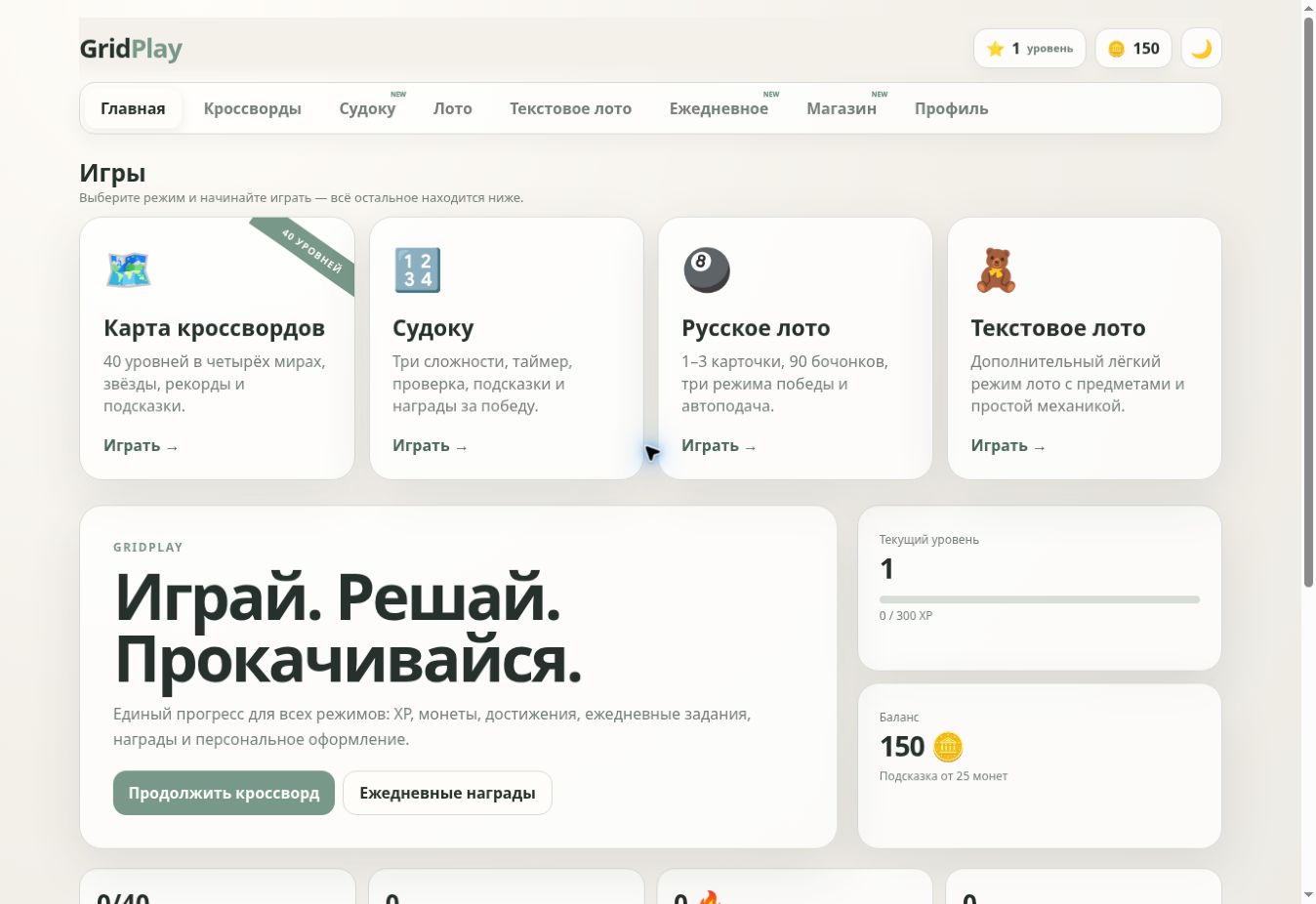
Task: Click the 0 / 300 XP text
Action: (x=906, y=616)
